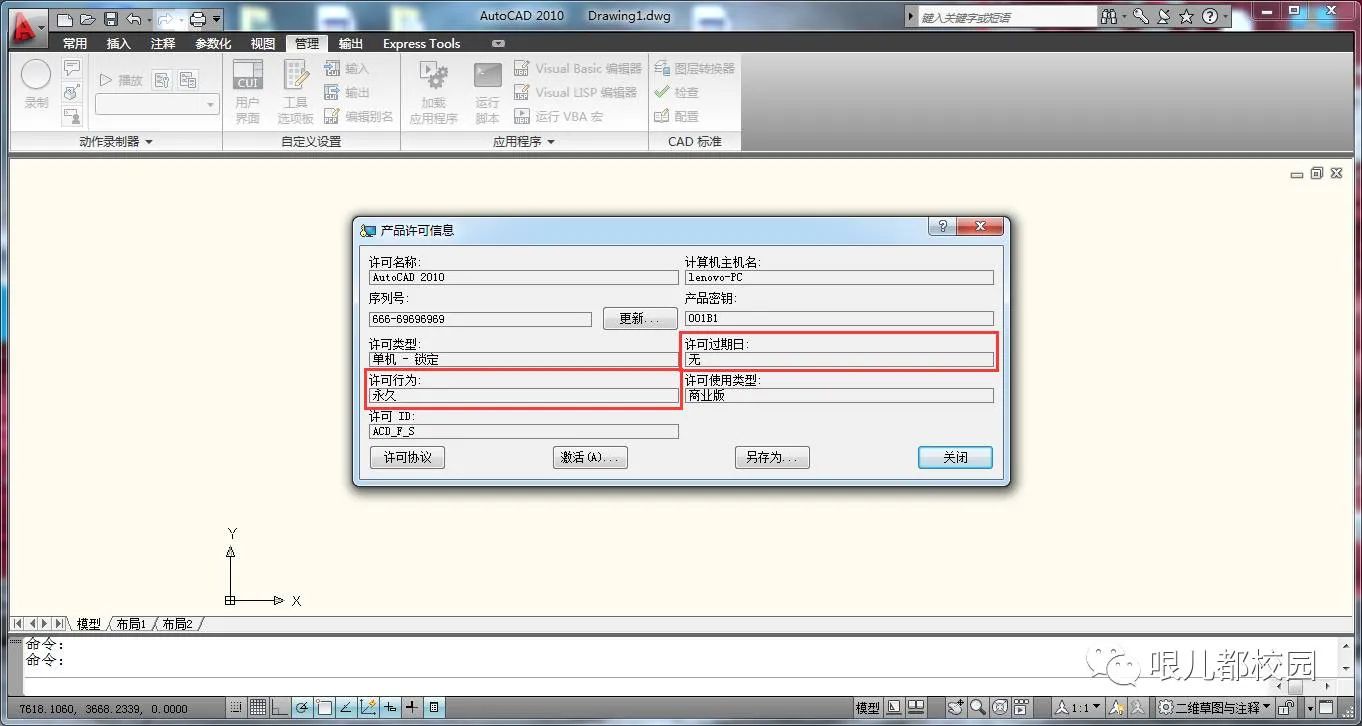Click 编辑别名 in the ribbon
Image resolution: width=1362 pixels, height=726 pixels.
pos(358,116)
